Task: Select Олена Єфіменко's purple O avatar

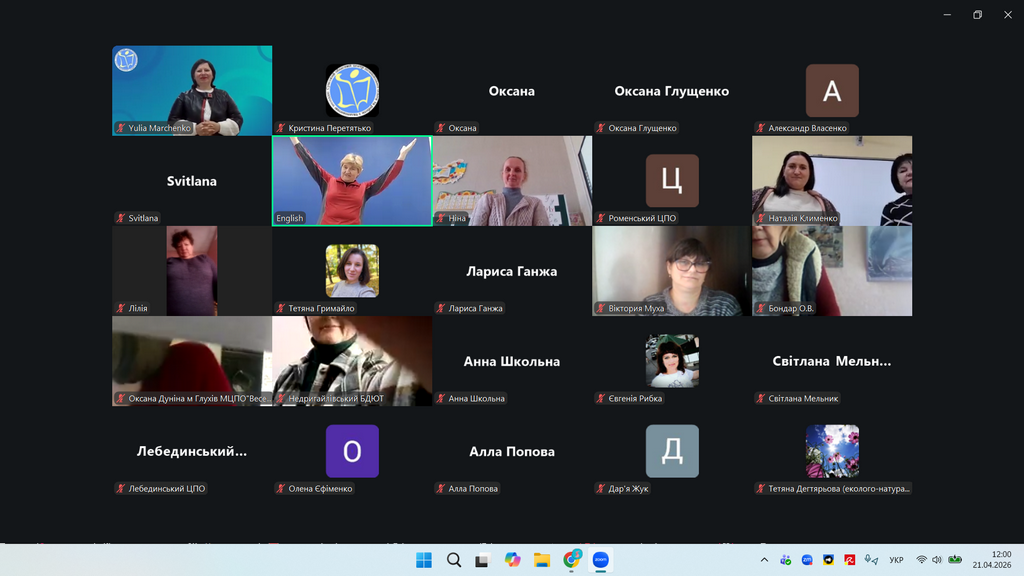Action: pyautogui.click(x=352, y=451)
